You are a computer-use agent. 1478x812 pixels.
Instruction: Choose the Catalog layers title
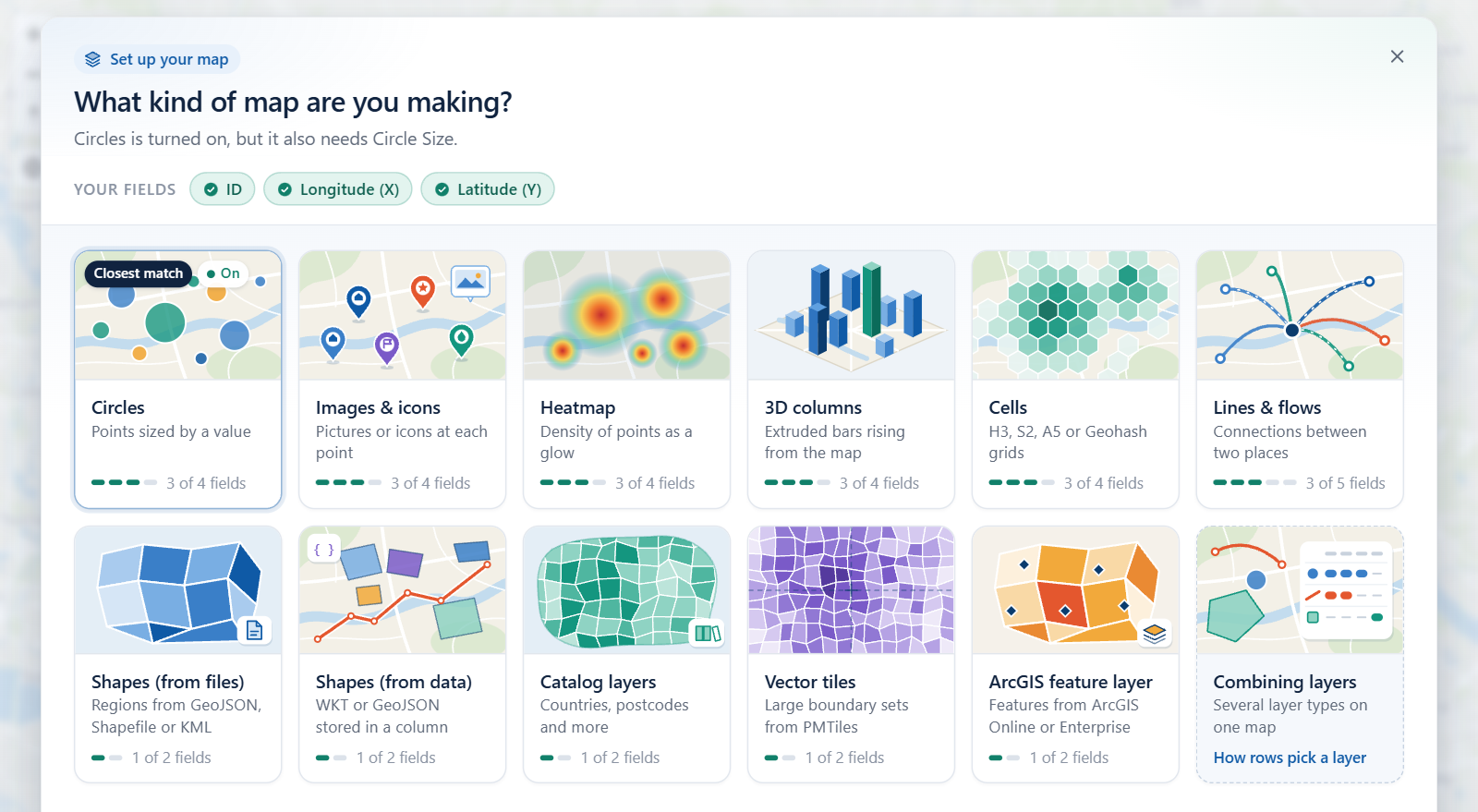point(599,682)
